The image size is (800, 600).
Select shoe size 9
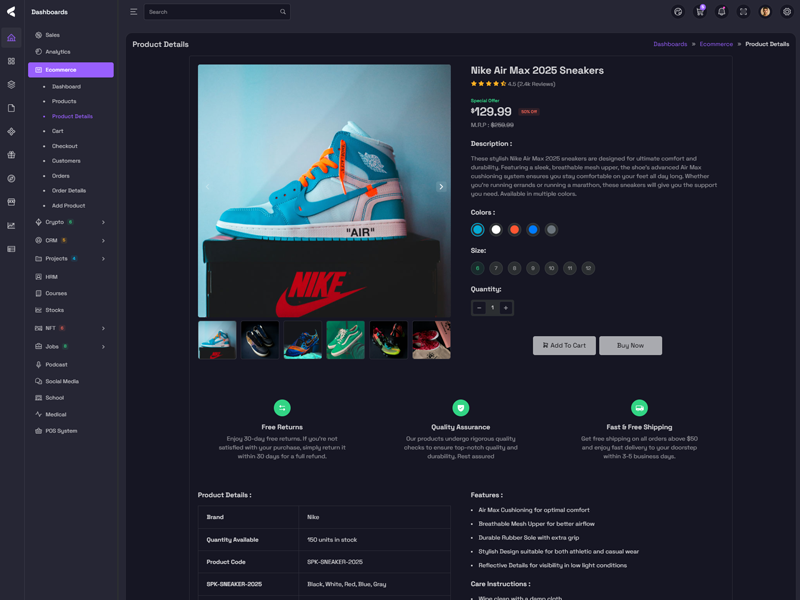pos(533,268)
